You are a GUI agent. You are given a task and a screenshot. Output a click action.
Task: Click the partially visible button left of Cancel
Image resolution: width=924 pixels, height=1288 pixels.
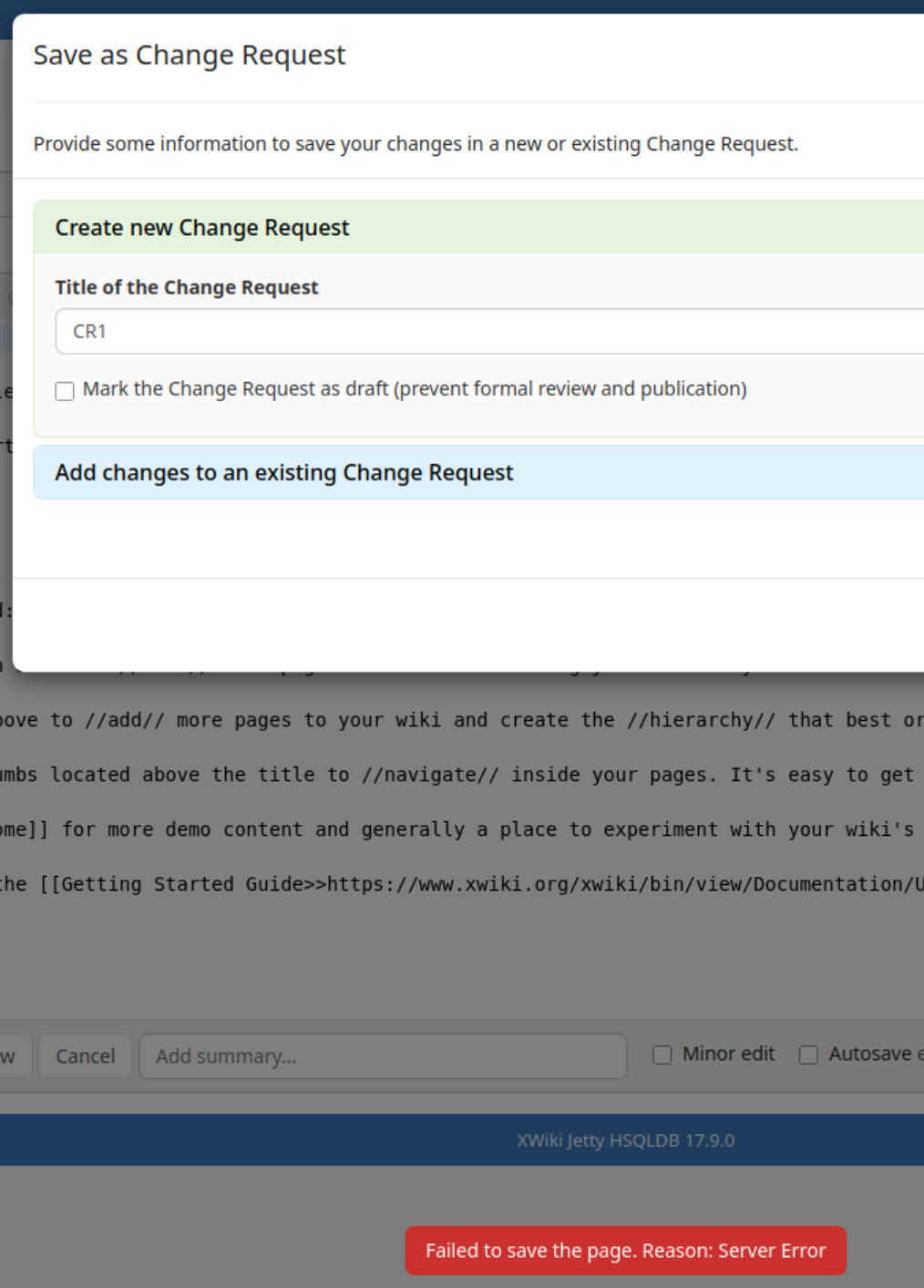pos(13,1056)
